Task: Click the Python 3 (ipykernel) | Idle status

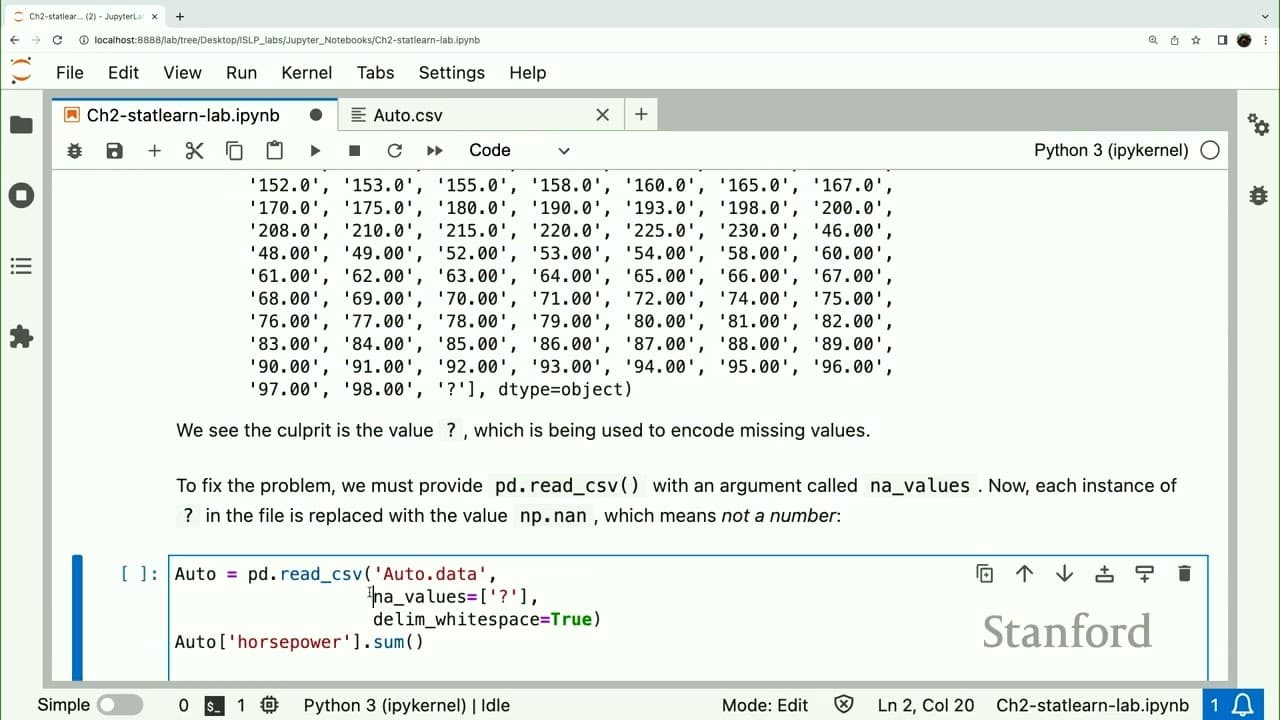Action: [x=406, y=705]
